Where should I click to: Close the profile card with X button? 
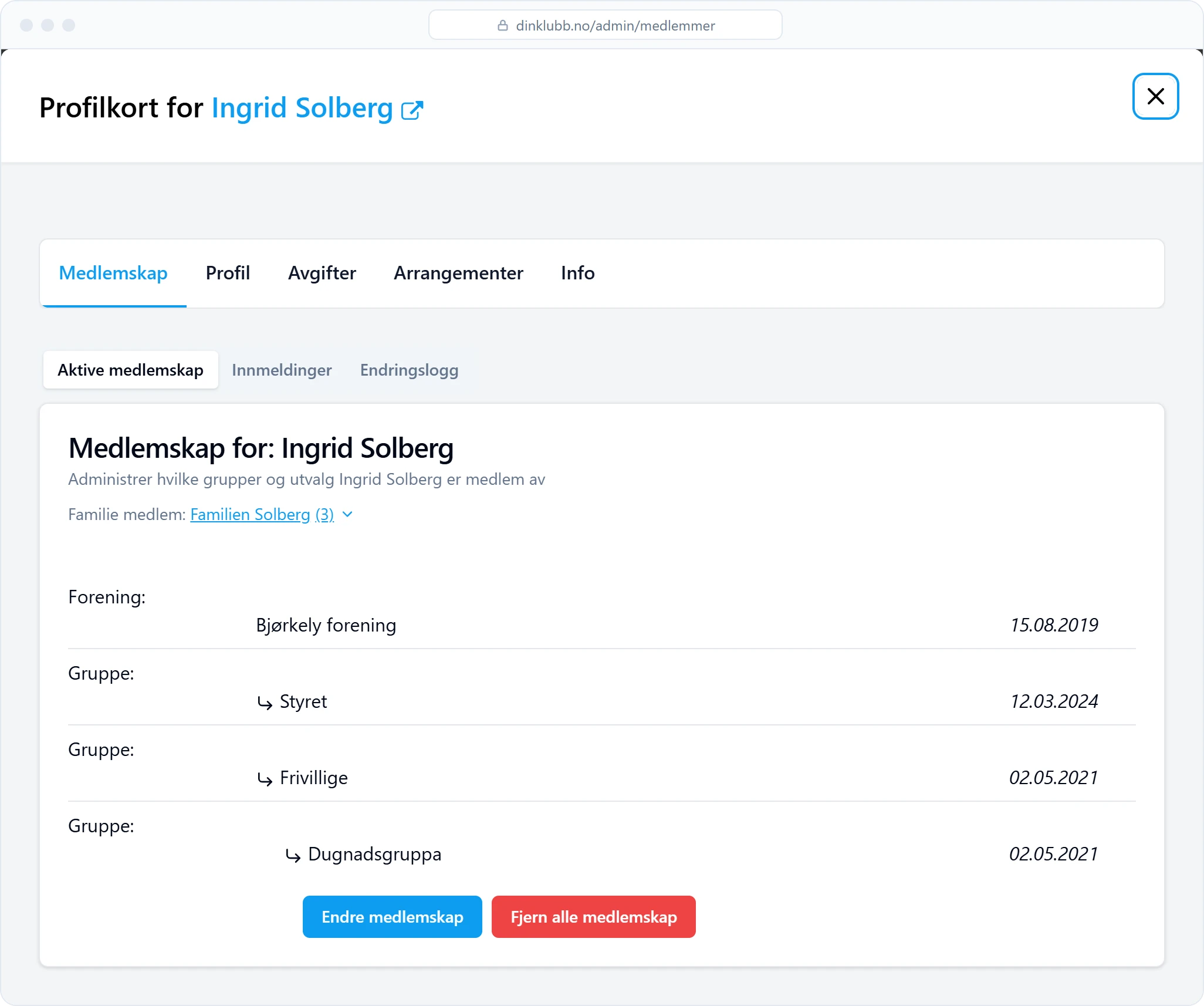[1155, 96]
